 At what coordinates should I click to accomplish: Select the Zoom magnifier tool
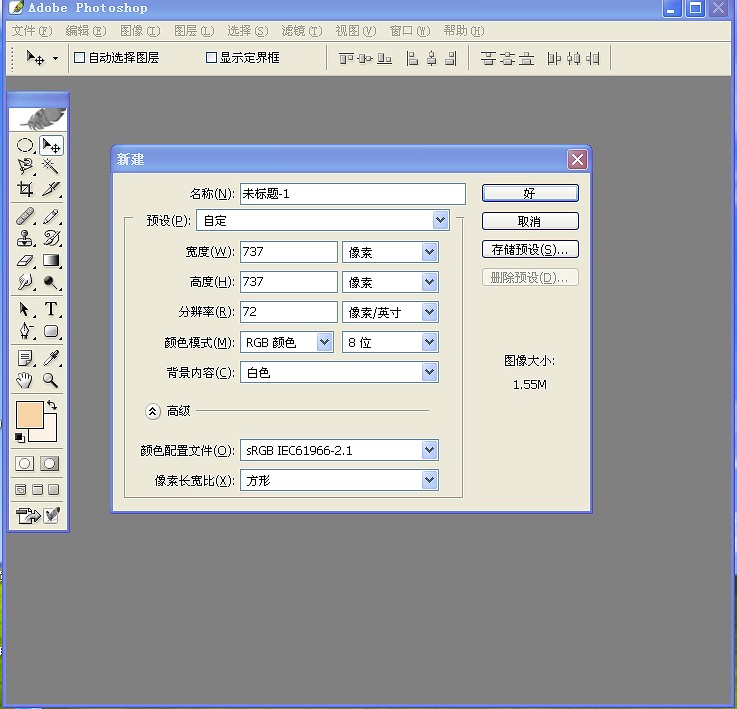(51, 380)
